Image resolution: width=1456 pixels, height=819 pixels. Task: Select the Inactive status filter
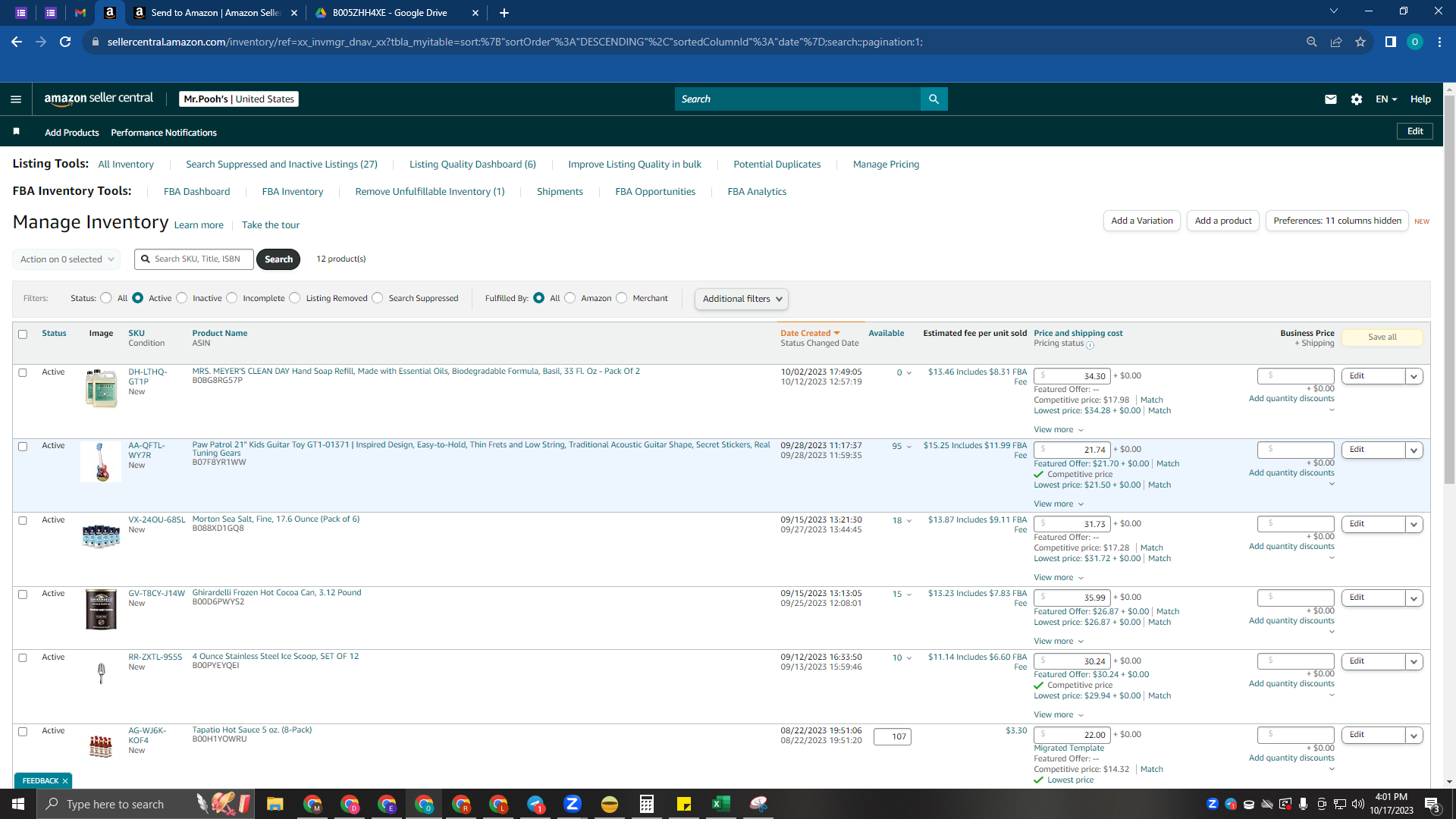182,298
